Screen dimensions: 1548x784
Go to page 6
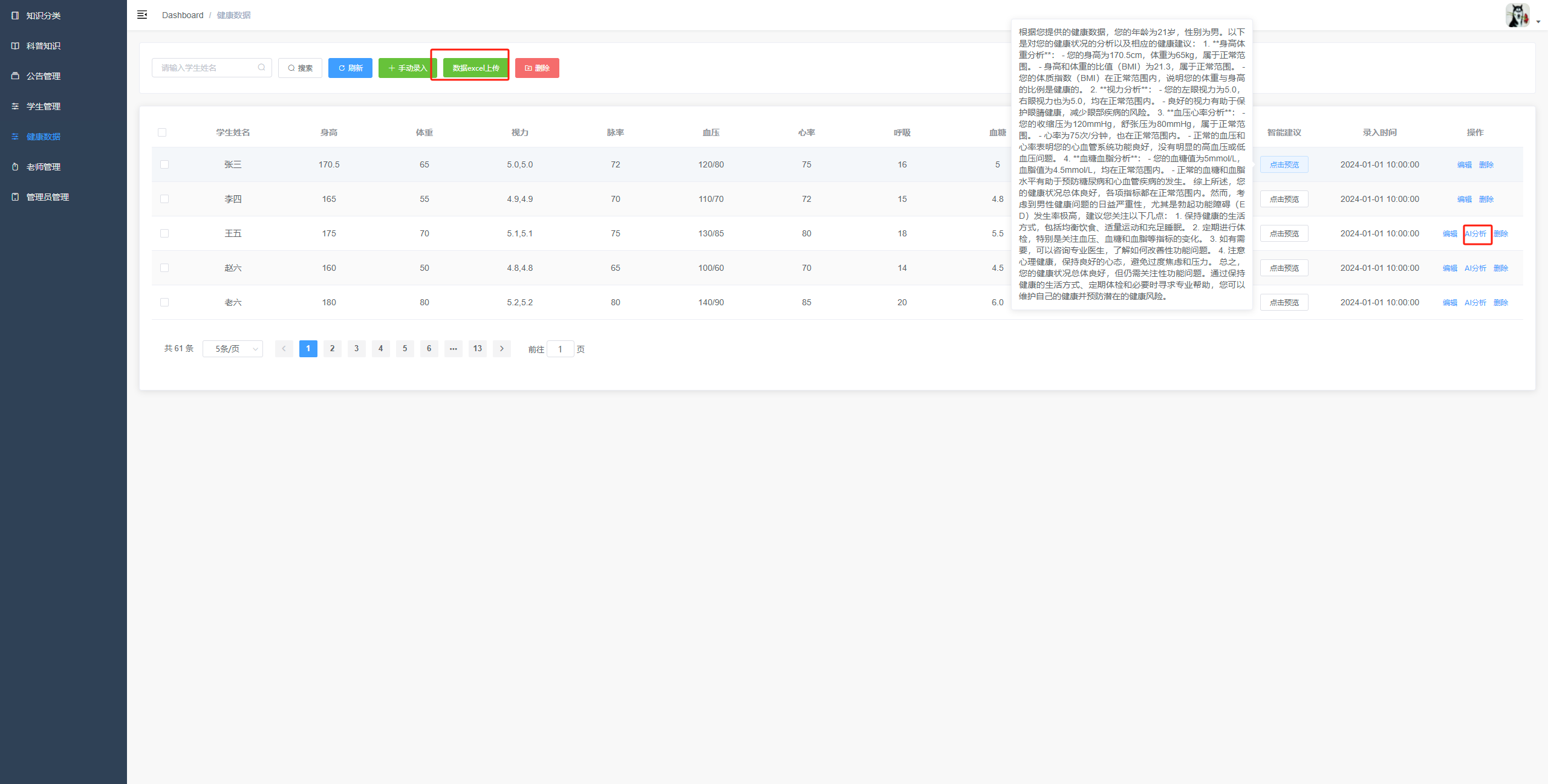429,349
